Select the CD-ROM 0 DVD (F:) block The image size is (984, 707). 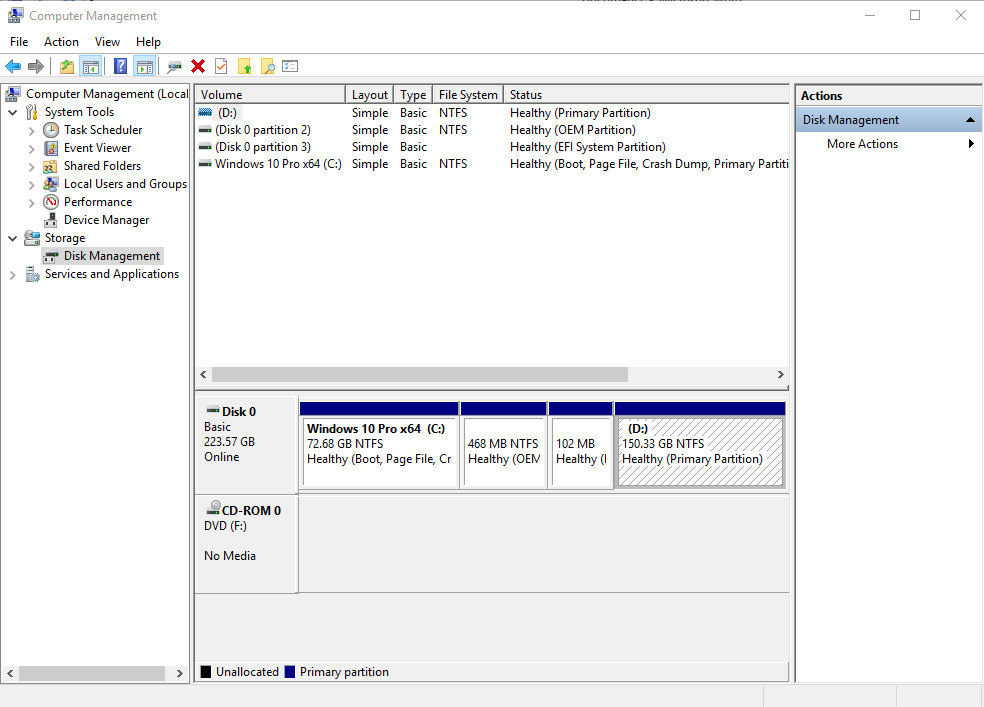click(x=246, y=545)
